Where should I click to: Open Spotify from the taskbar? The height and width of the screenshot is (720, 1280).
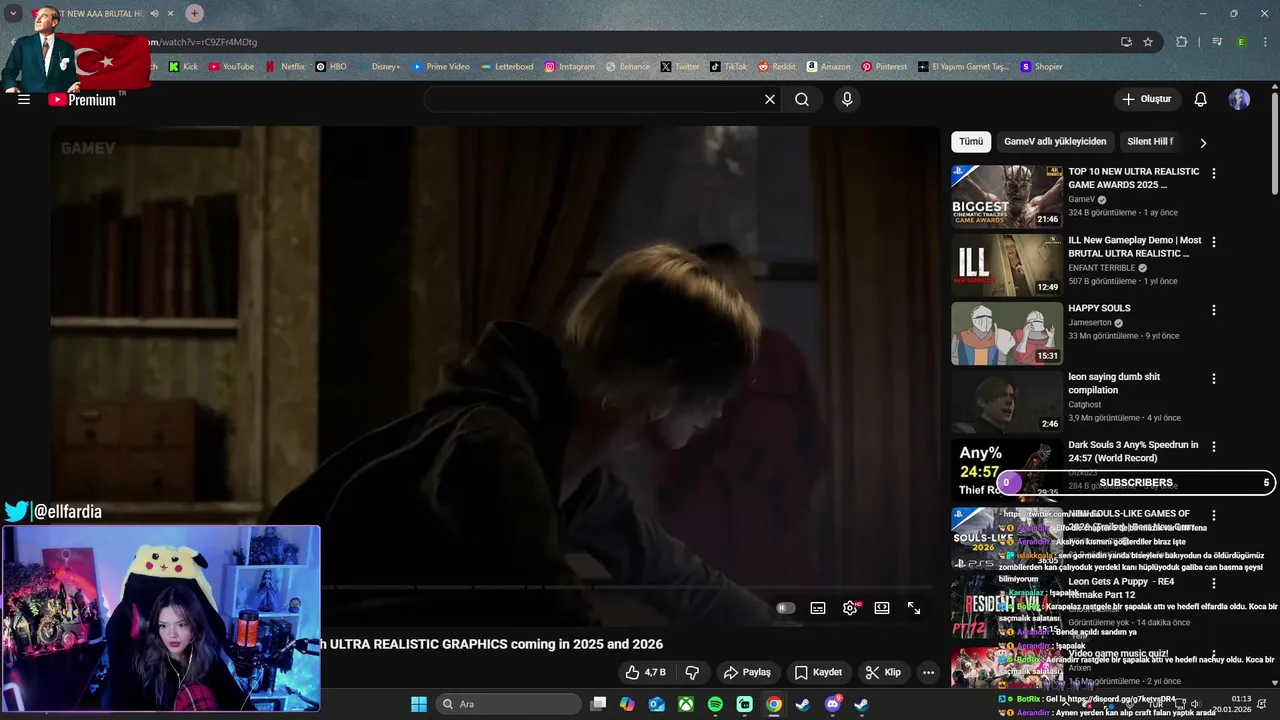pyautogui.click(x=715, y=704)
